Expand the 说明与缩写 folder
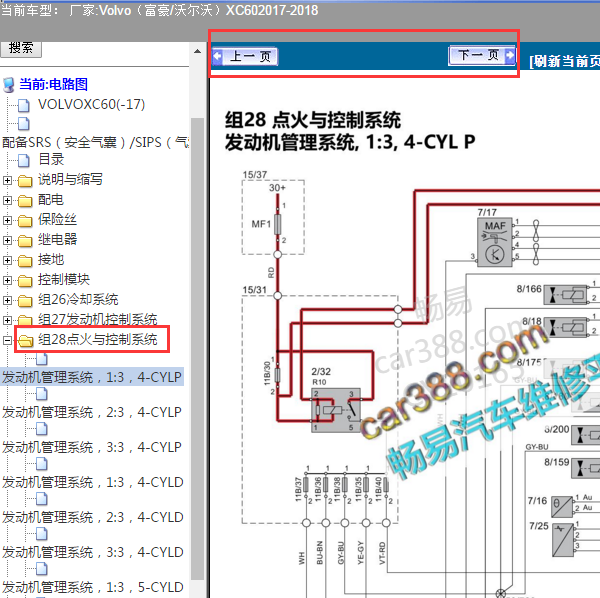Screen dimensions: 600x598 pos(7,180)
